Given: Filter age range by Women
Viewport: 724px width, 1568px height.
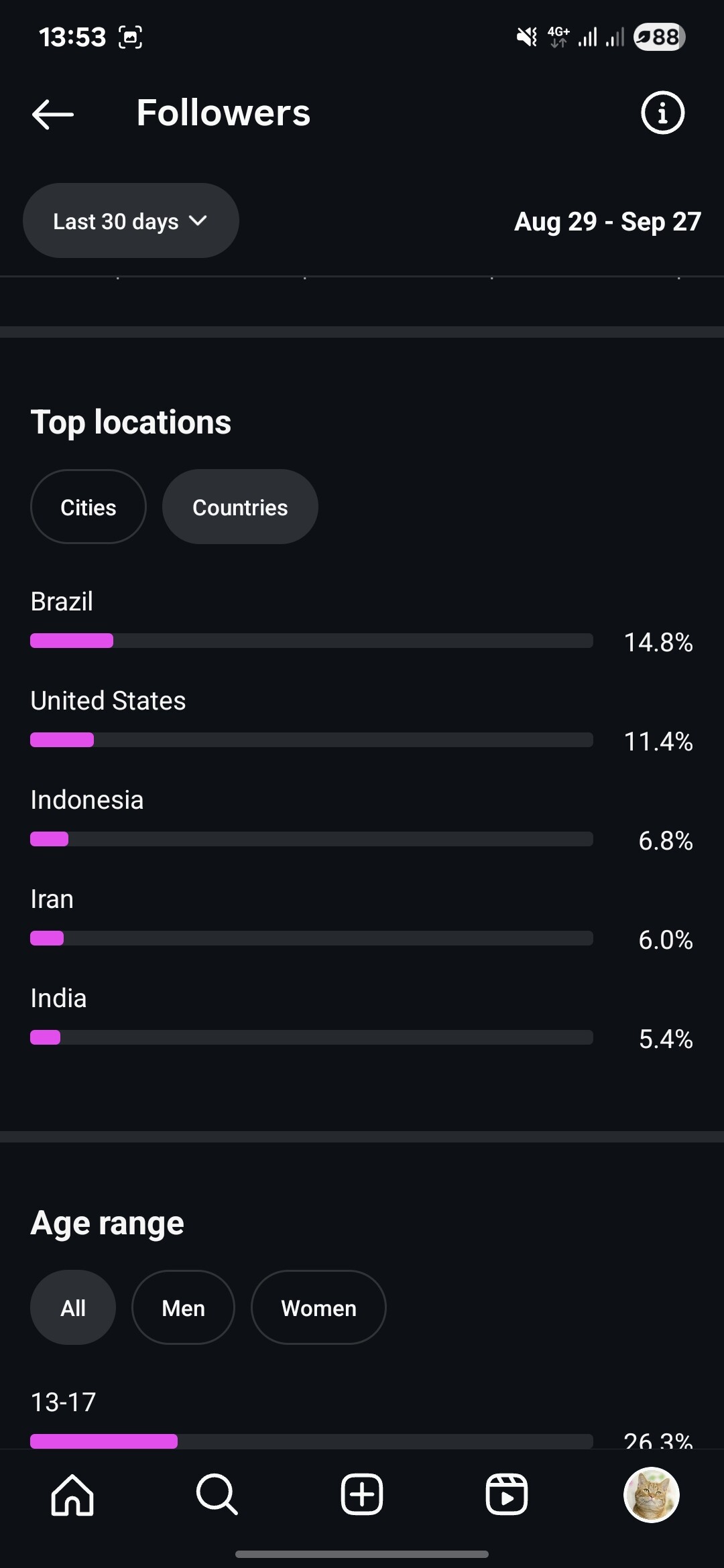Looking at the screenshot, I should [x=318, y=1307].
